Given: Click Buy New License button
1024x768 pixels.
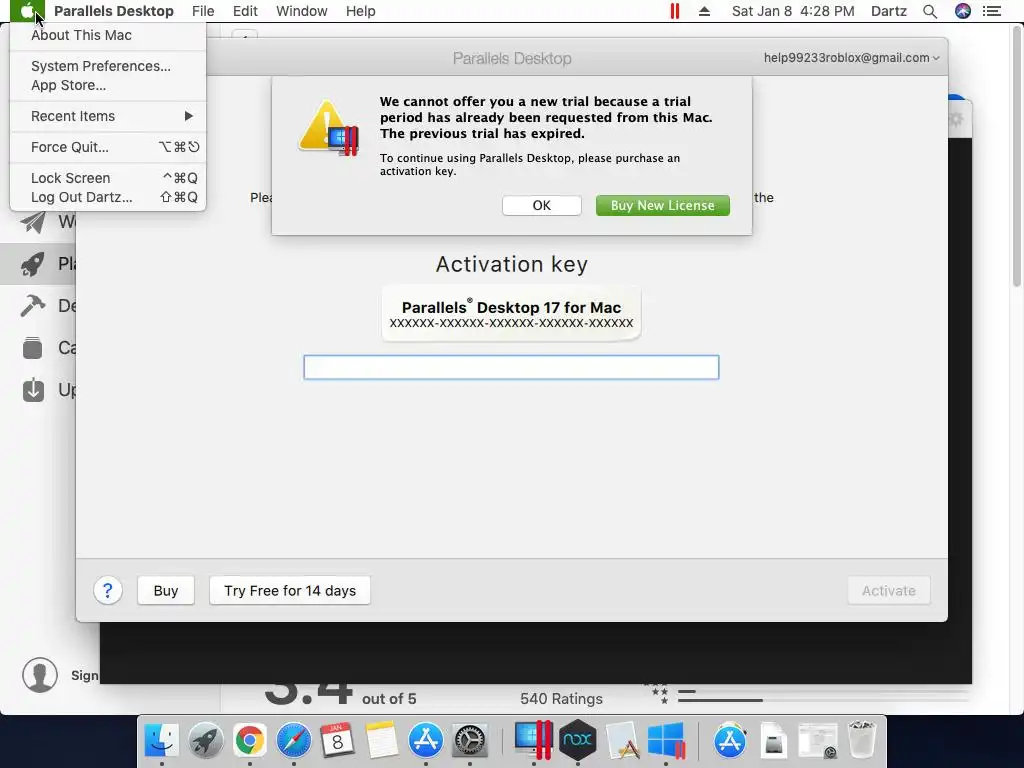Looking at the screenshot, I should pyautogui.click(x=662, y=205).
